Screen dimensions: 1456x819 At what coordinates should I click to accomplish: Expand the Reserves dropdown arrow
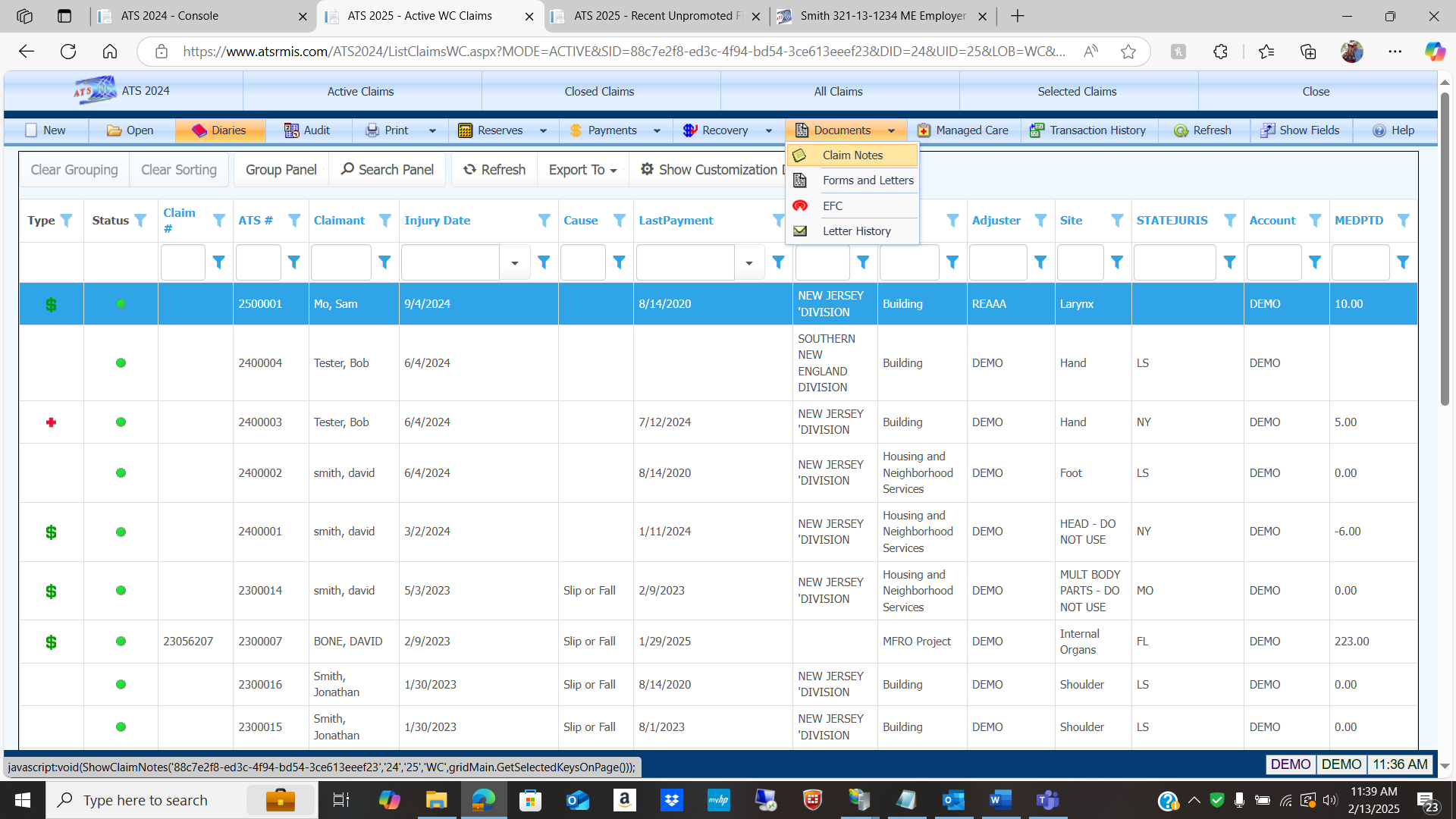(543, 130)
